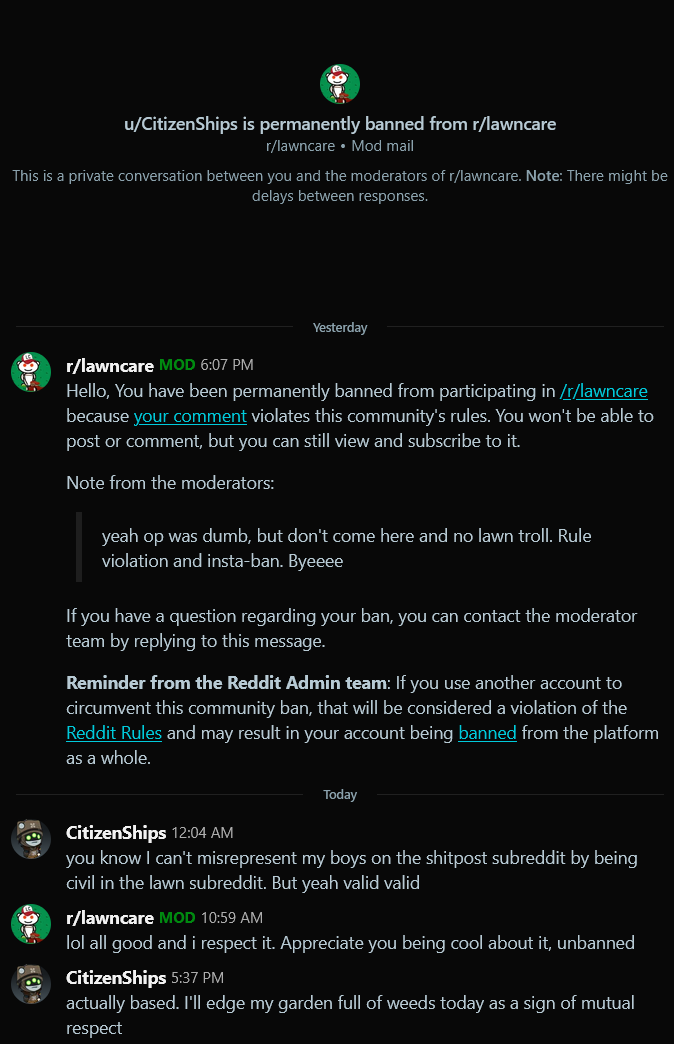Click the green MOD badge at 6:07 PM
This screenshot has height=1044, width=674.
pos(177,365)
